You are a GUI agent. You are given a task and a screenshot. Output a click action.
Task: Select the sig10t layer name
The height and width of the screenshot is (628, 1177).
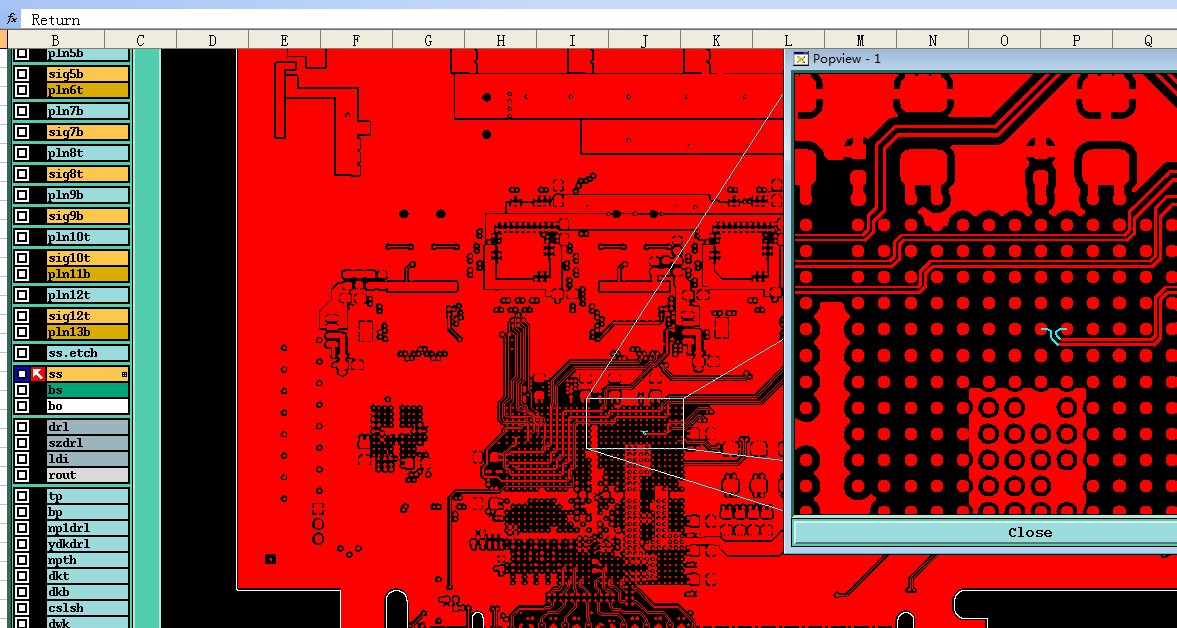click(87, 257)
